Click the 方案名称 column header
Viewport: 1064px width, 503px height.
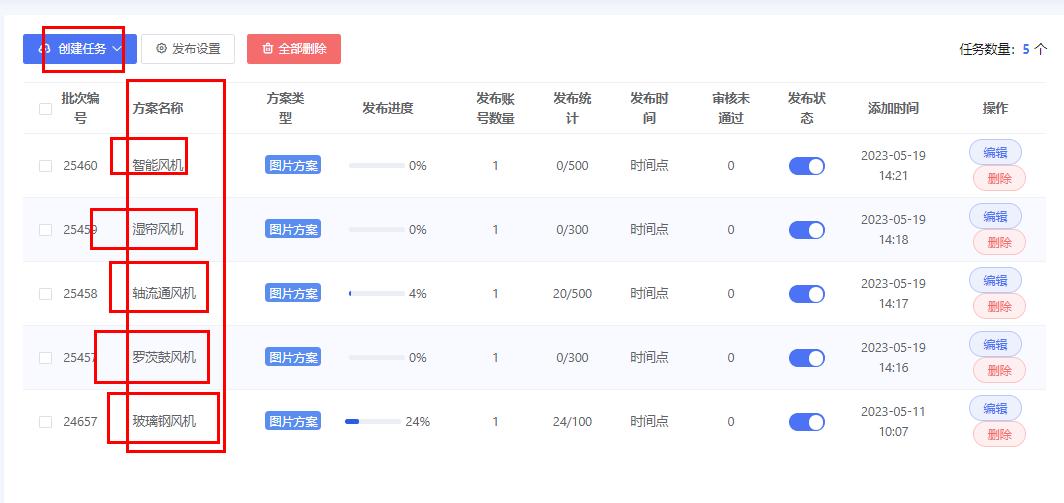tap(158, 109)
